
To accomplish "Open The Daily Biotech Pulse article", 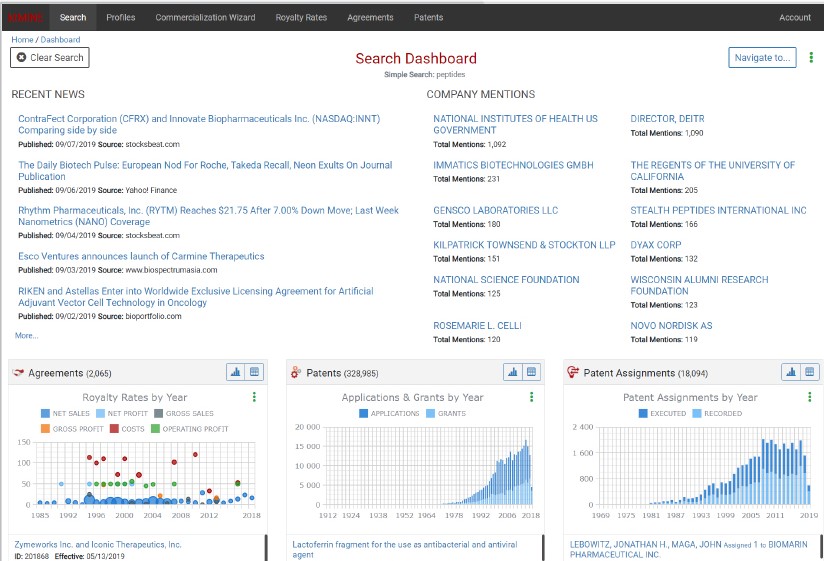I will pyautogui.click(x=205, y=171).
